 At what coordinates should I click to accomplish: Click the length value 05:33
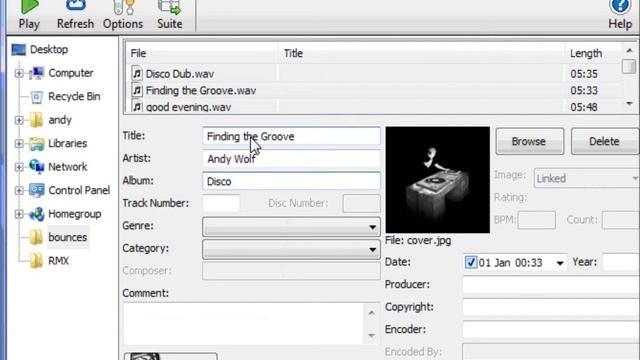[584, 91]
